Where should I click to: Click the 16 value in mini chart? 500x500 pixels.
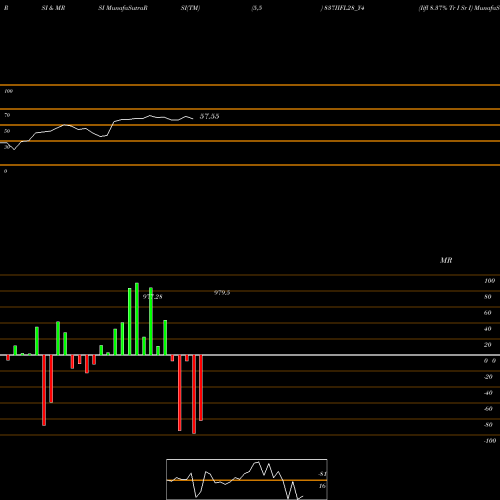tap(322, 486)
